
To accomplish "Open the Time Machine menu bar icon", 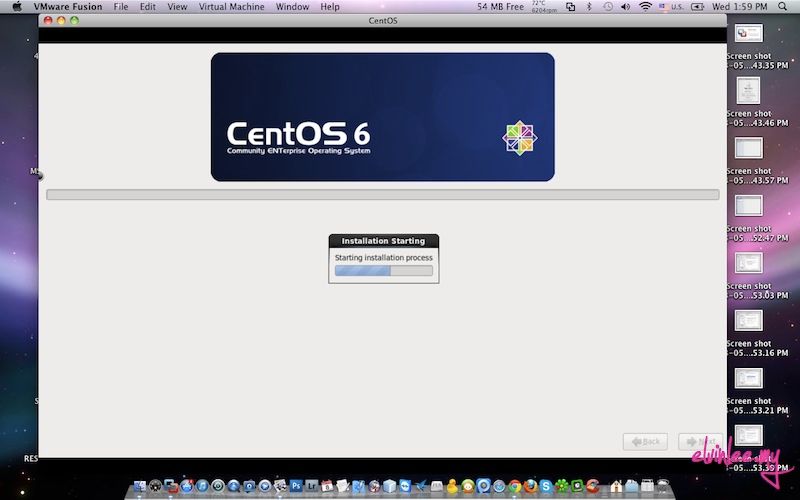I will coord(608,7).
